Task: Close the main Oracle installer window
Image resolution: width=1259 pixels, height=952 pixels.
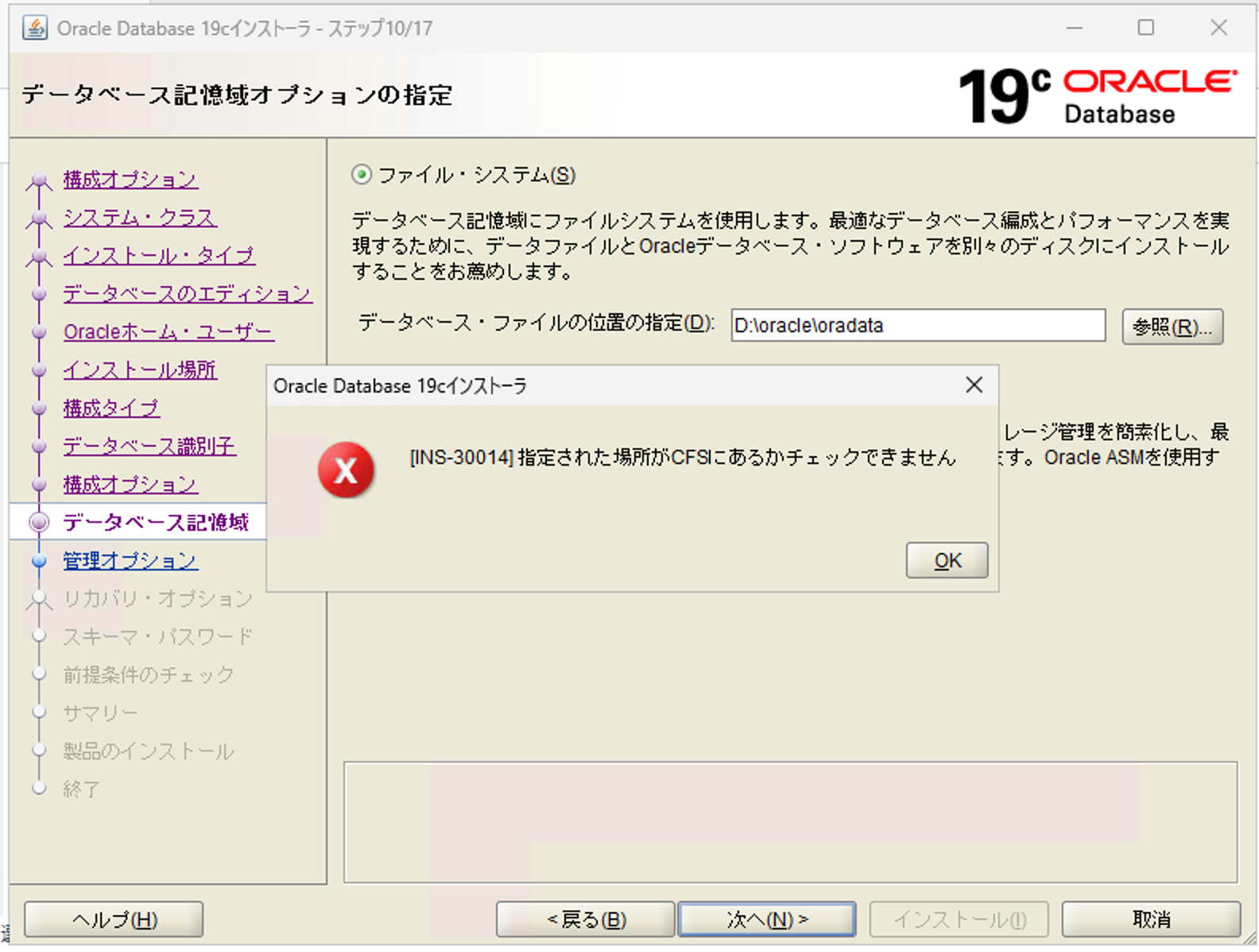Action: [x=1218, y=28]
